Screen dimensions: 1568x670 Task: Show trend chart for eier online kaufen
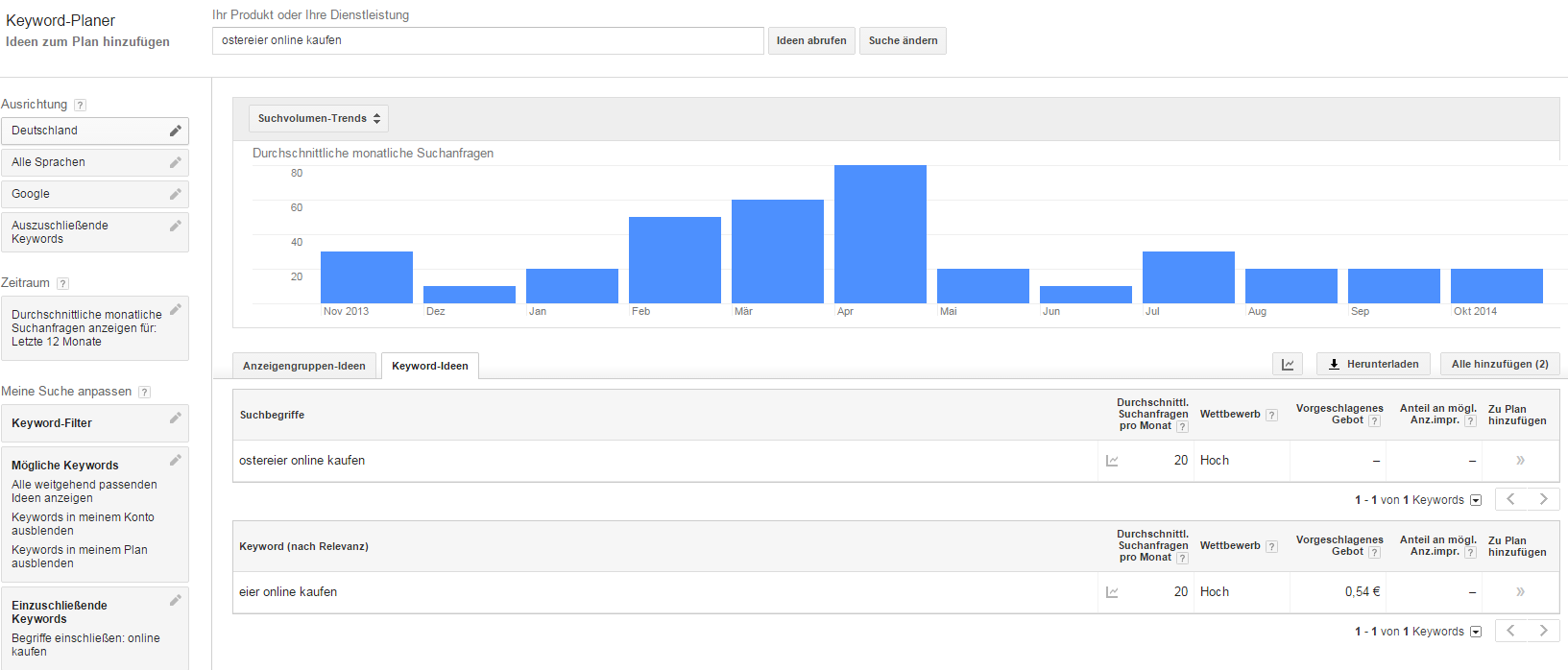(1112, 592)
